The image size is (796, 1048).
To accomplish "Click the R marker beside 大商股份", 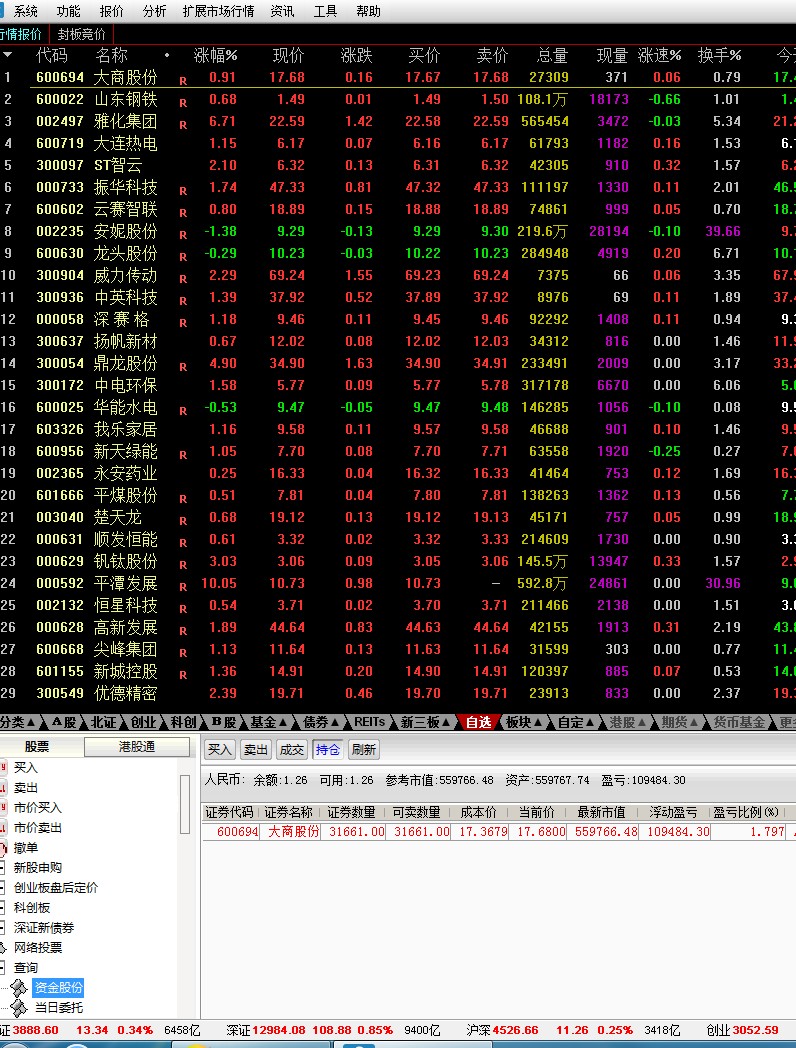I will click(x=183, y=81).
